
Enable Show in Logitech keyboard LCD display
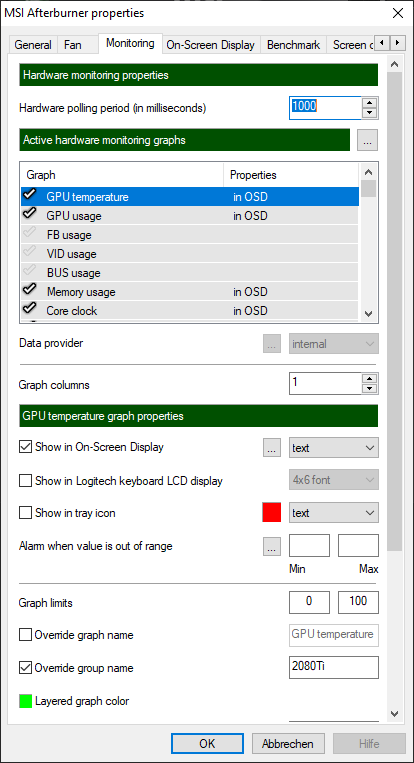click(x=25, y=481)
